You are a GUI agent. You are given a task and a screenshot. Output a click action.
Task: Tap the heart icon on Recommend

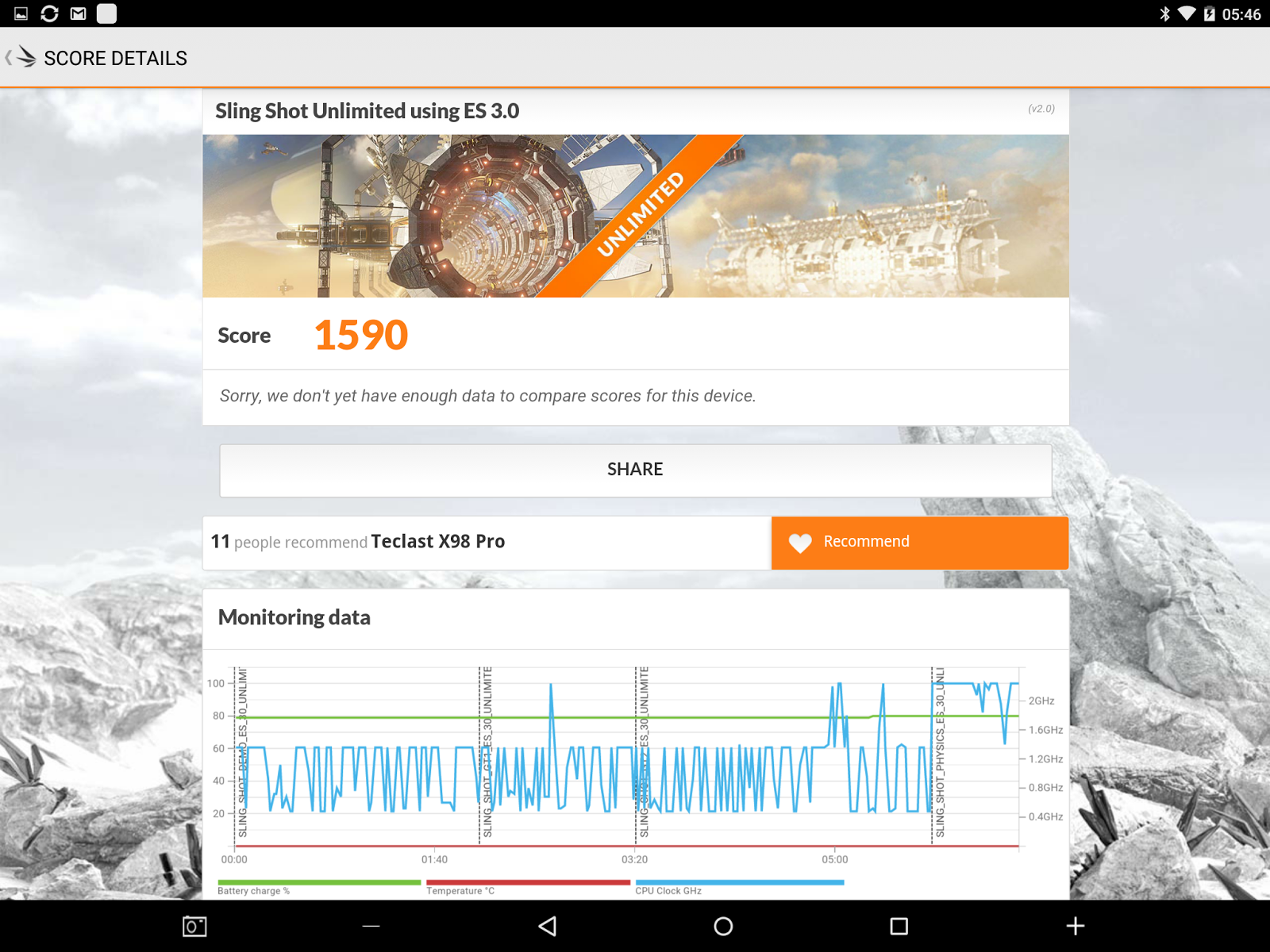click(x=800, y=543)
